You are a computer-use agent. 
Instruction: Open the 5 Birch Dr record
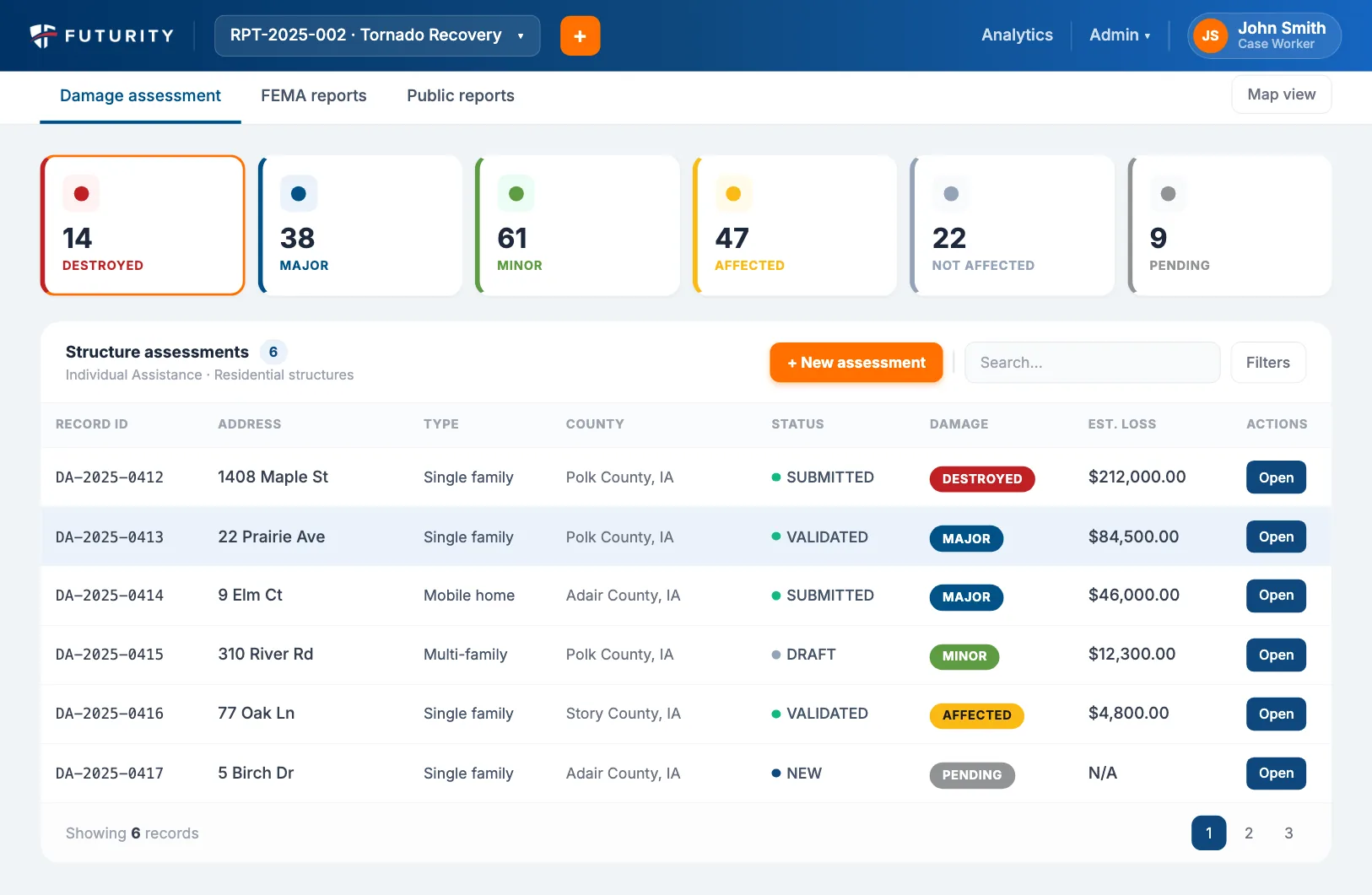click(x=1276, y=773)
